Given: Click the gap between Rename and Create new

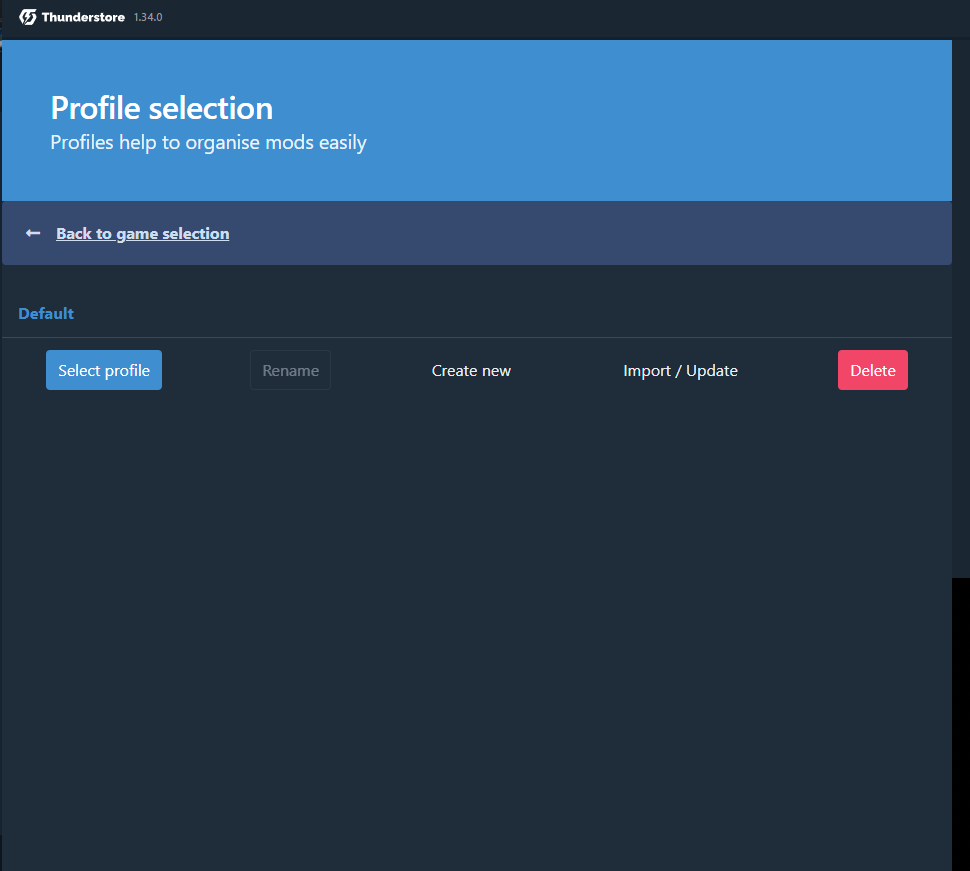Looking at the screenshot, I should coord(380,370).
